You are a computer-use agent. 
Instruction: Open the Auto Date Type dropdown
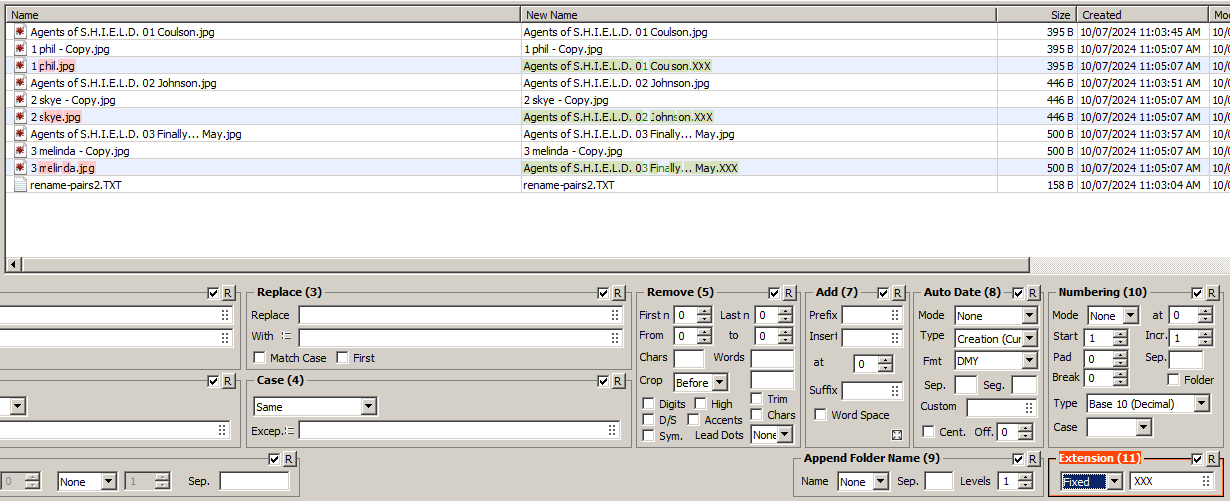996,338
